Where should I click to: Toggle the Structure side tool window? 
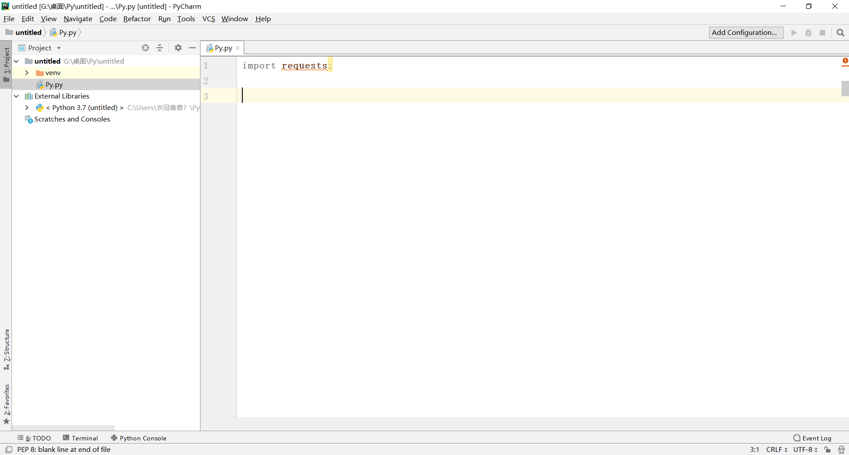pyautogui.click(x=6, y=349)
